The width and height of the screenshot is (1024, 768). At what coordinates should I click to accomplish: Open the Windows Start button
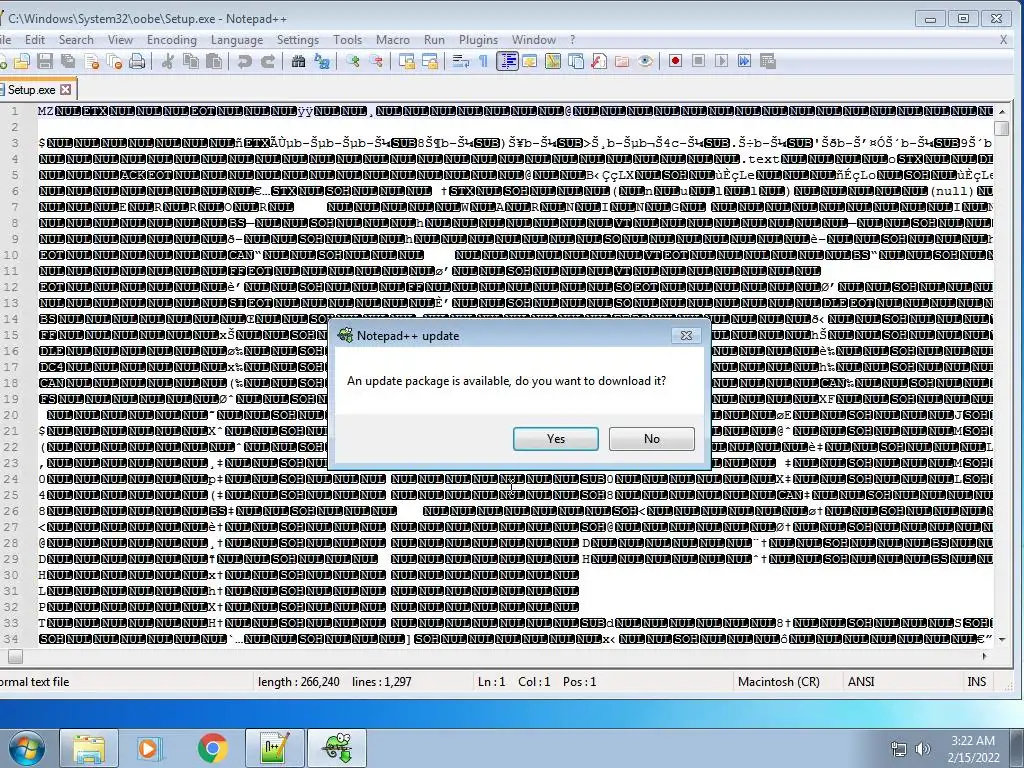click(x=25, y=748)
